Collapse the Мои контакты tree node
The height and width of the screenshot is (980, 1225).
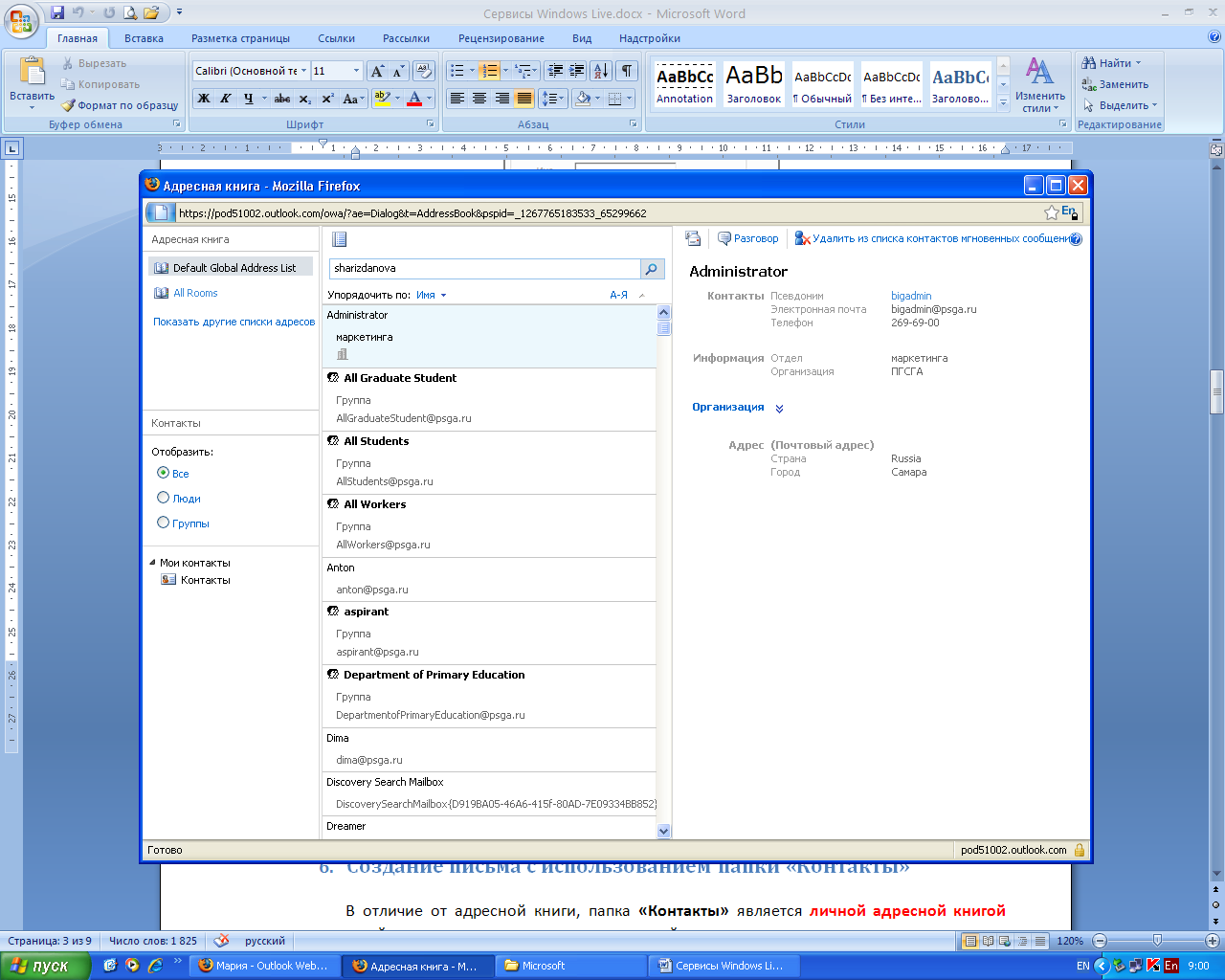[x=153, y=563]
